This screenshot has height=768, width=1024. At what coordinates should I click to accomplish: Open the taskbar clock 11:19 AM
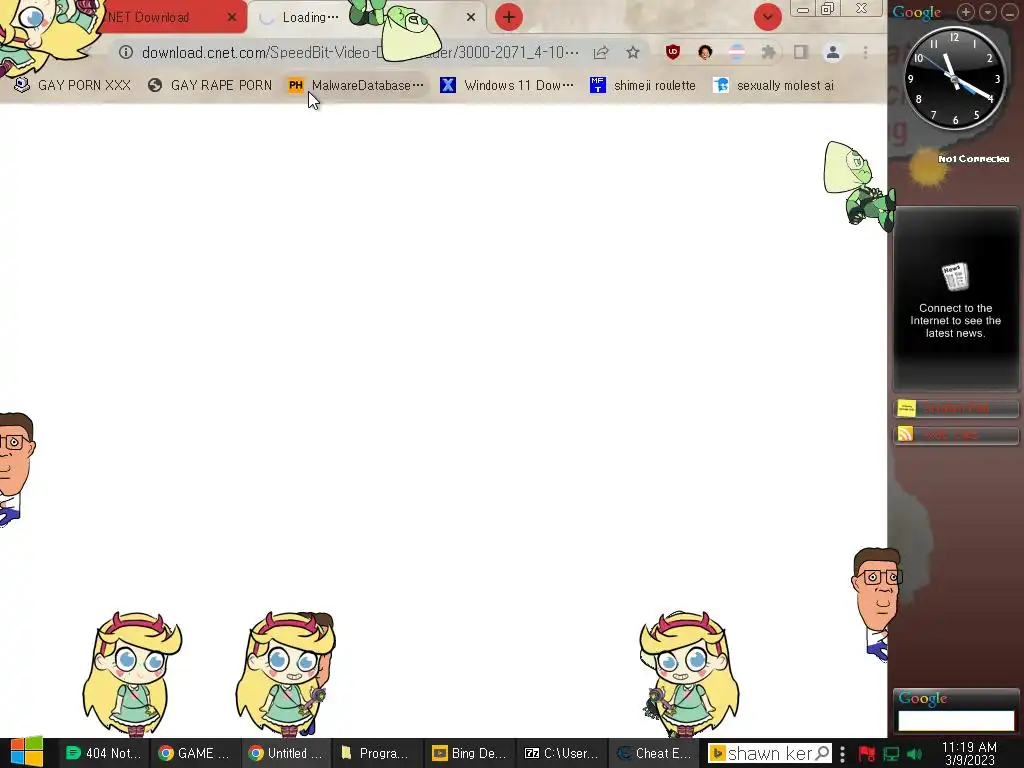969,753
